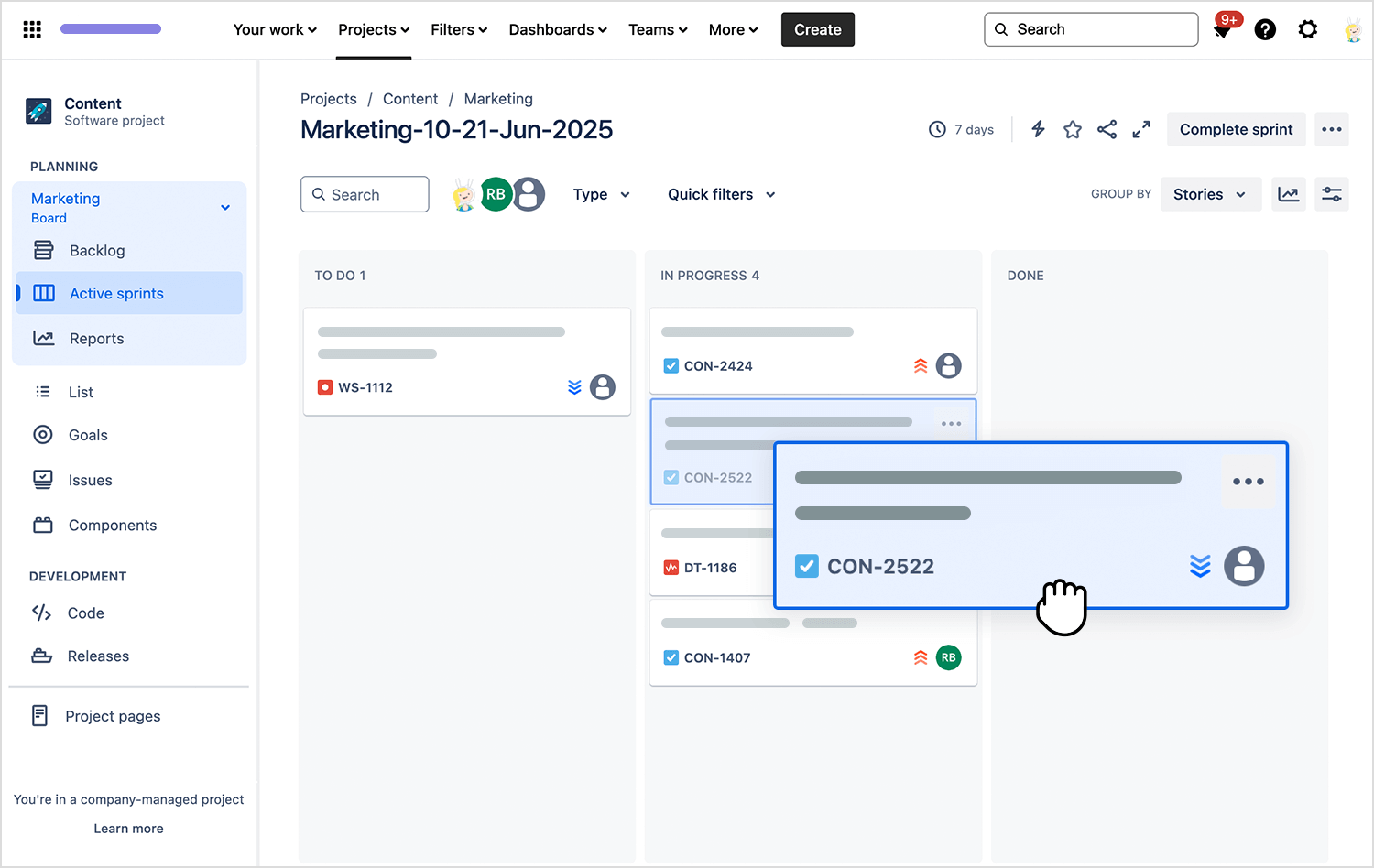1374x868 pixels.
Task: Click the Learn more link
Action: [128, 829]
